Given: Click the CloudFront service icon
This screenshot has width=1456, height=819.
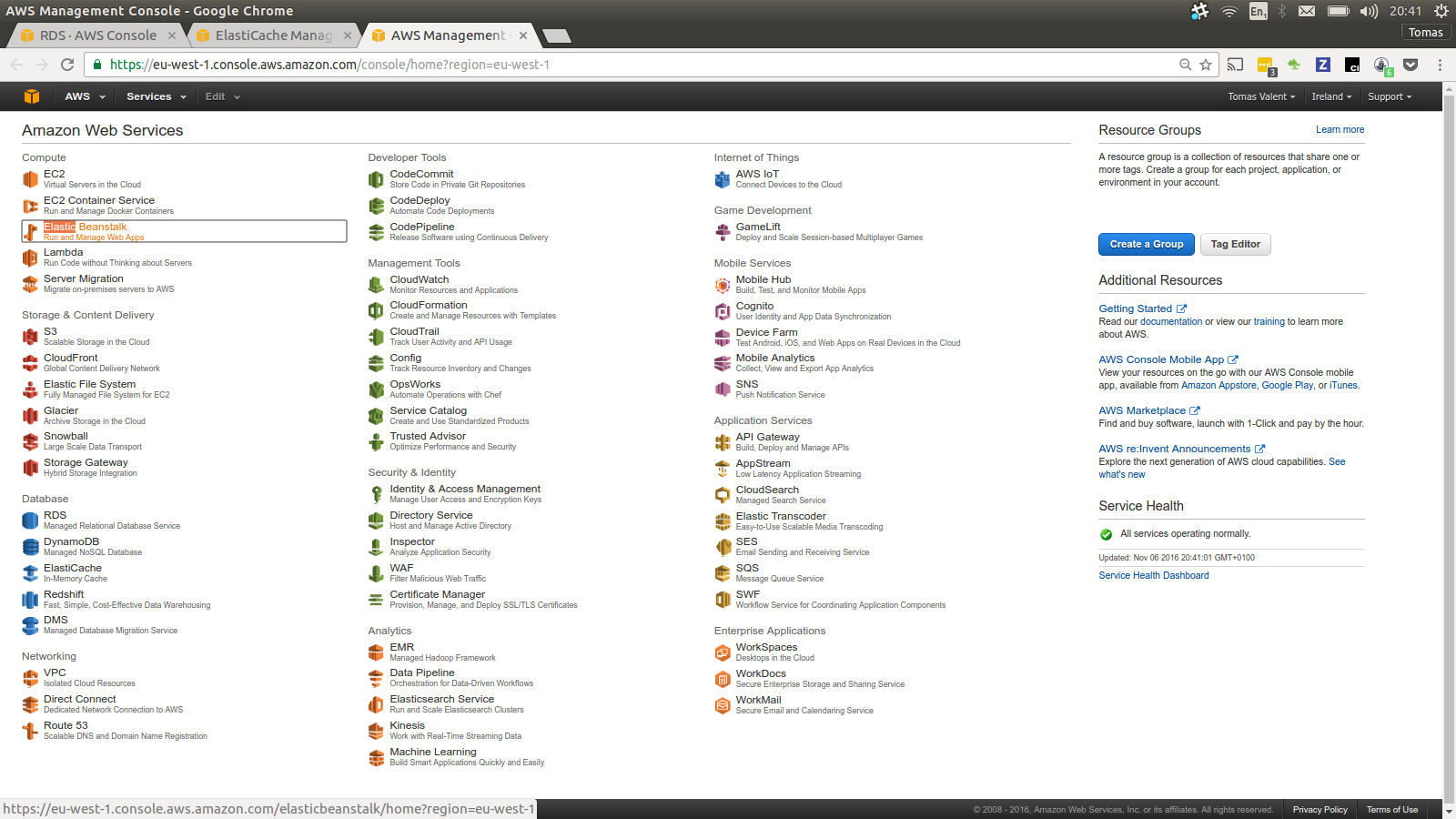Looking at the screenshot, I should 30,363.
